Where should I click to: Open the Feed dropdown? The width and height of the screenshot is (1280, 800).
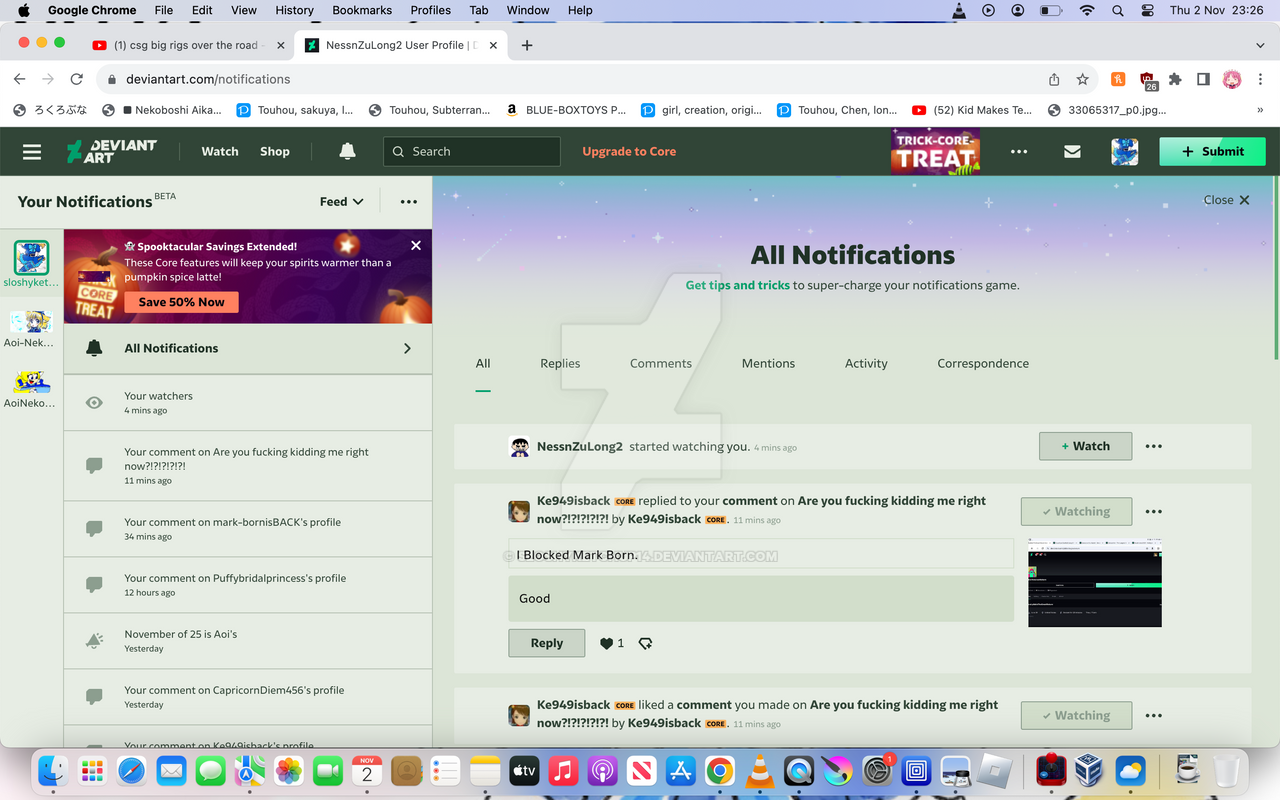coord(341,201)
